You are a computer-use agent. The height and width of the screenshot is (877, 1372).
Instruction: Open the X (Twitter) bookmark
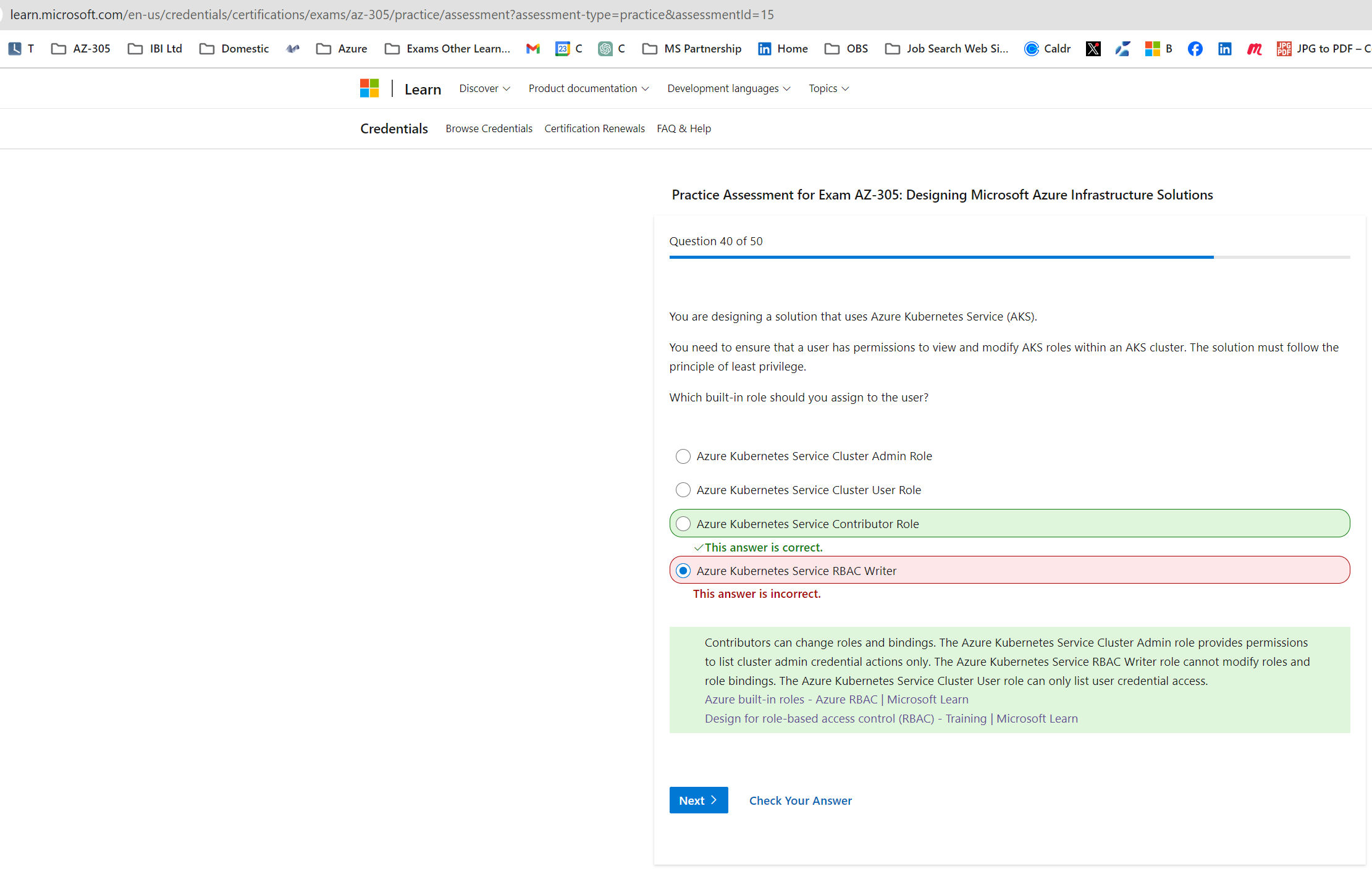(1093, 49)
